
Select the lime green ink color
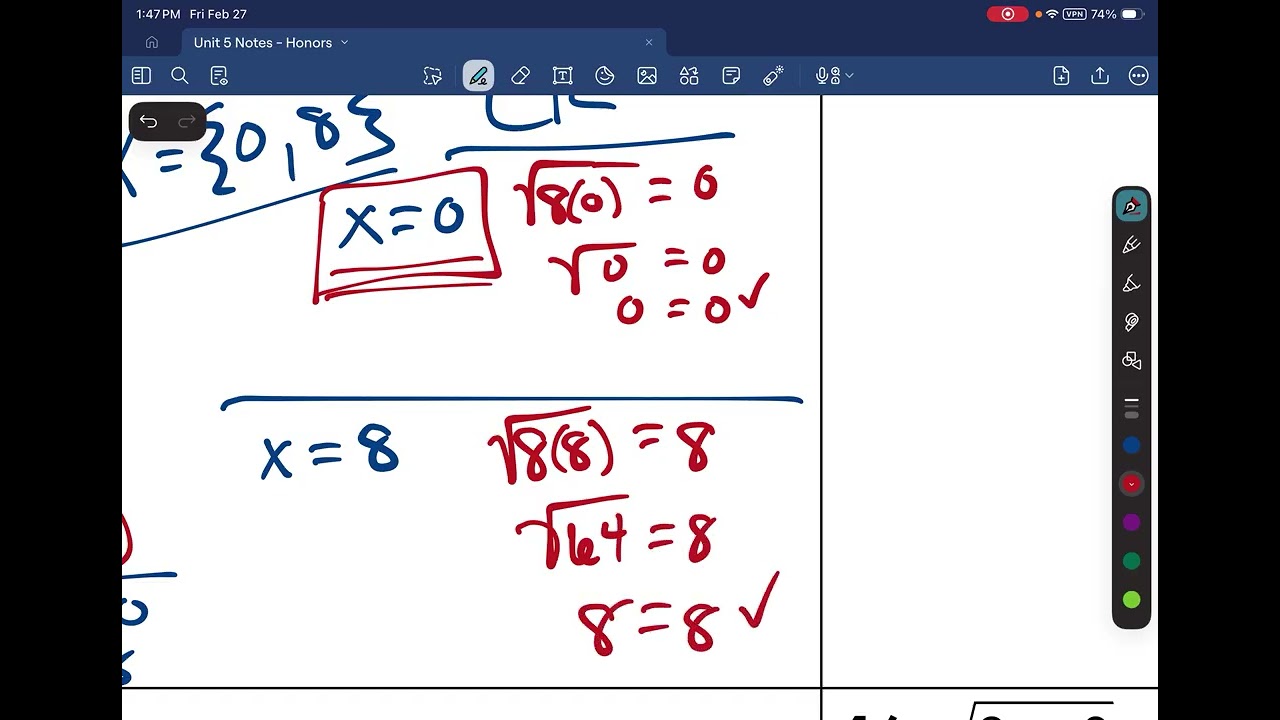(1132, 600)
